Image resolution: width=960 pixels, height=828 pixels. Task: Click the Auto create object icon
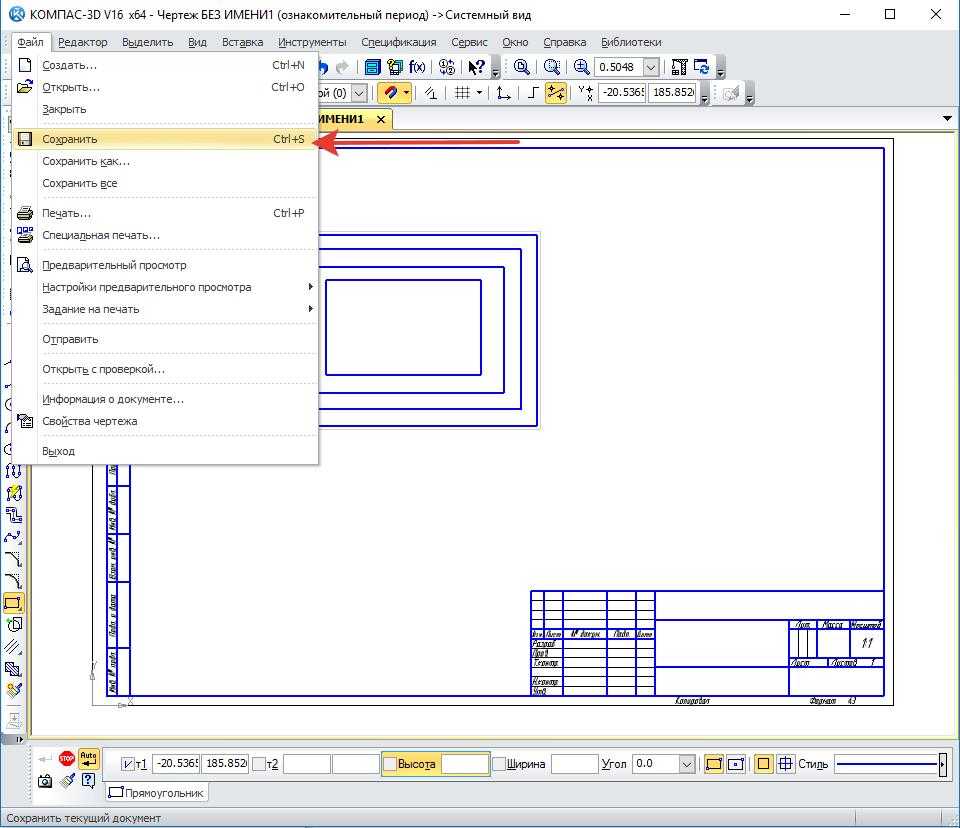click(89, 759)
